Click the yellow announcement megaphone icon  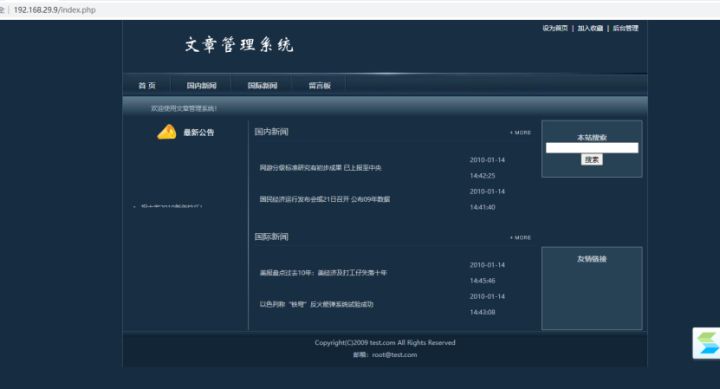click(167, 132)
